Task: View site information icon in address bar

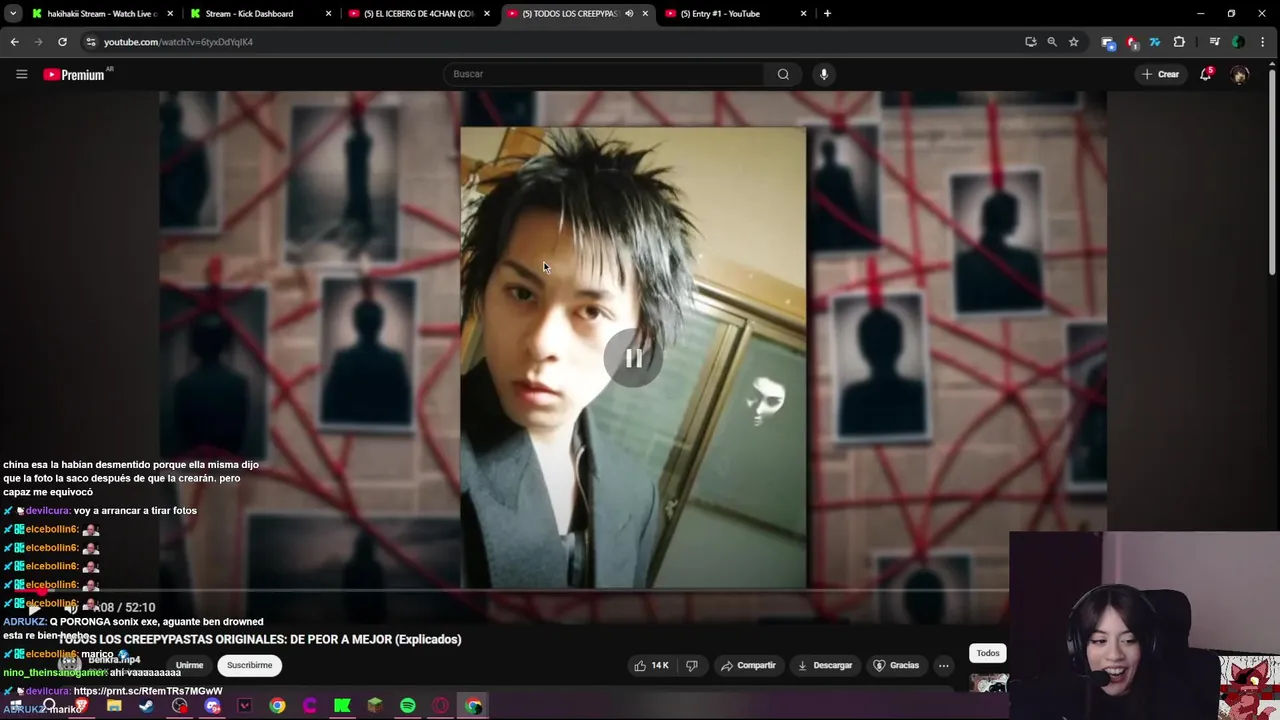Action: coord(91,42)
